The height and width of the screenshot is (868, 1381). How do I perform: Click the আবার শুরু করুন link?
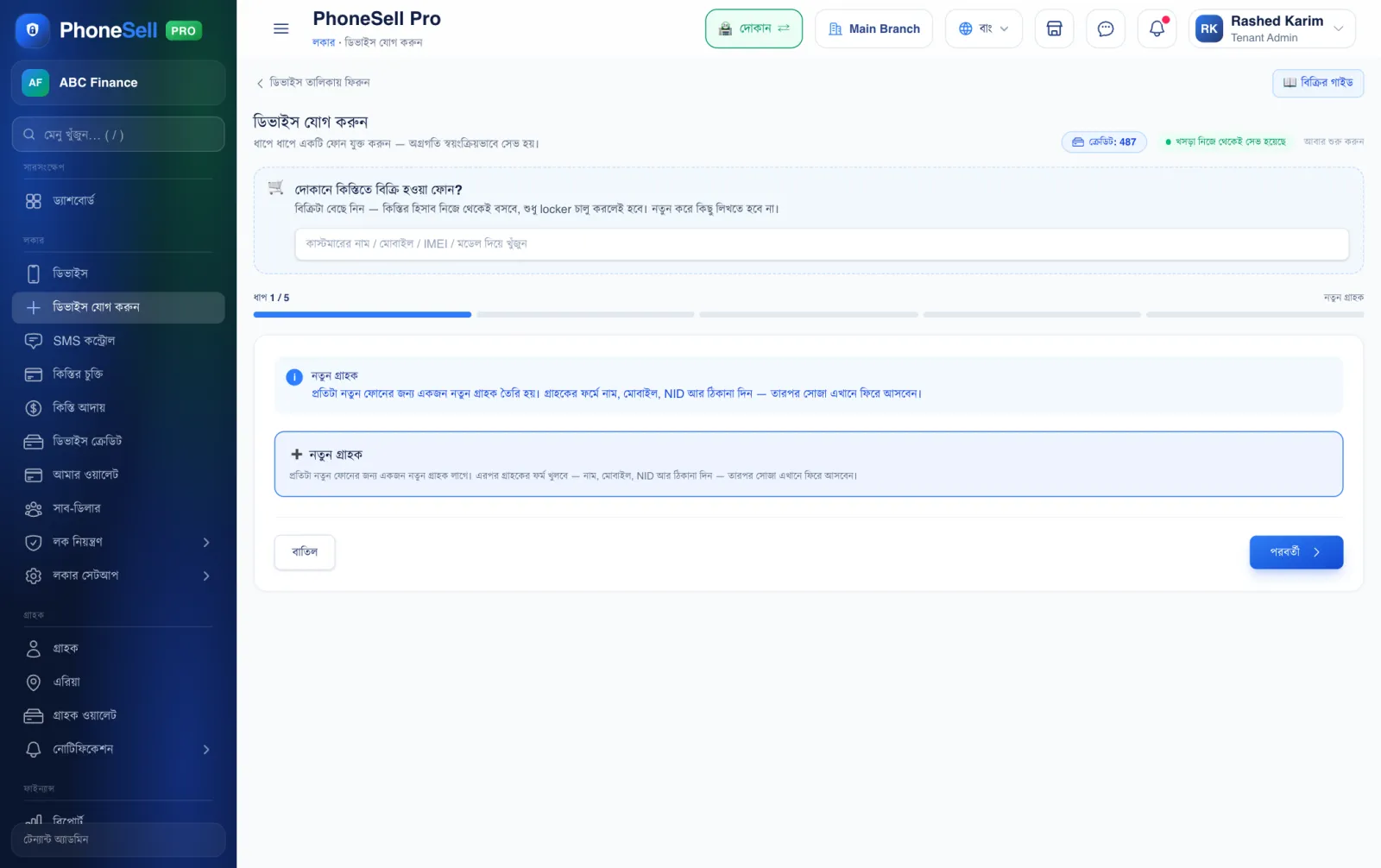tap(1334, 142)
